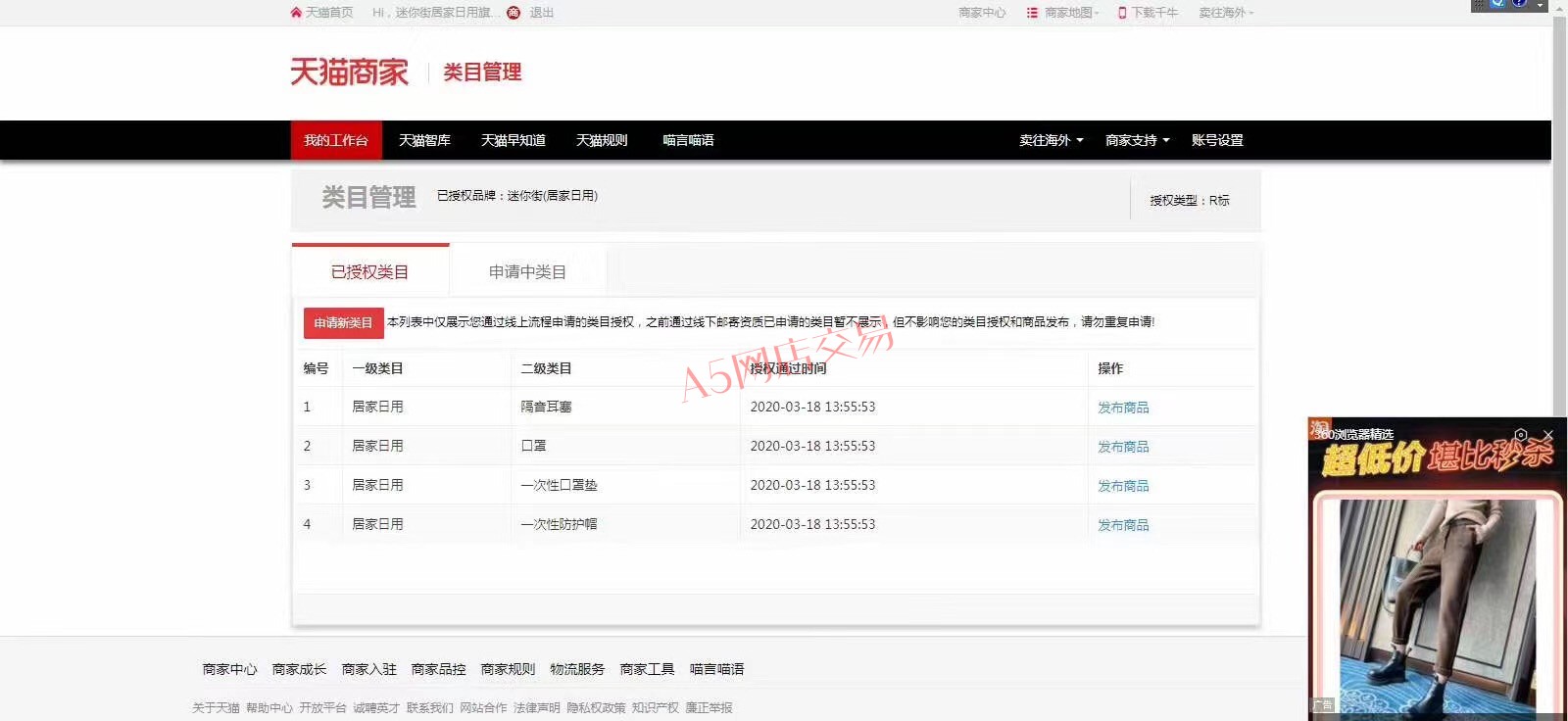The width and height of the screenshot is (1568, 721).
Task: Click the 退出 logout link
Action: [x=542, y=13]
